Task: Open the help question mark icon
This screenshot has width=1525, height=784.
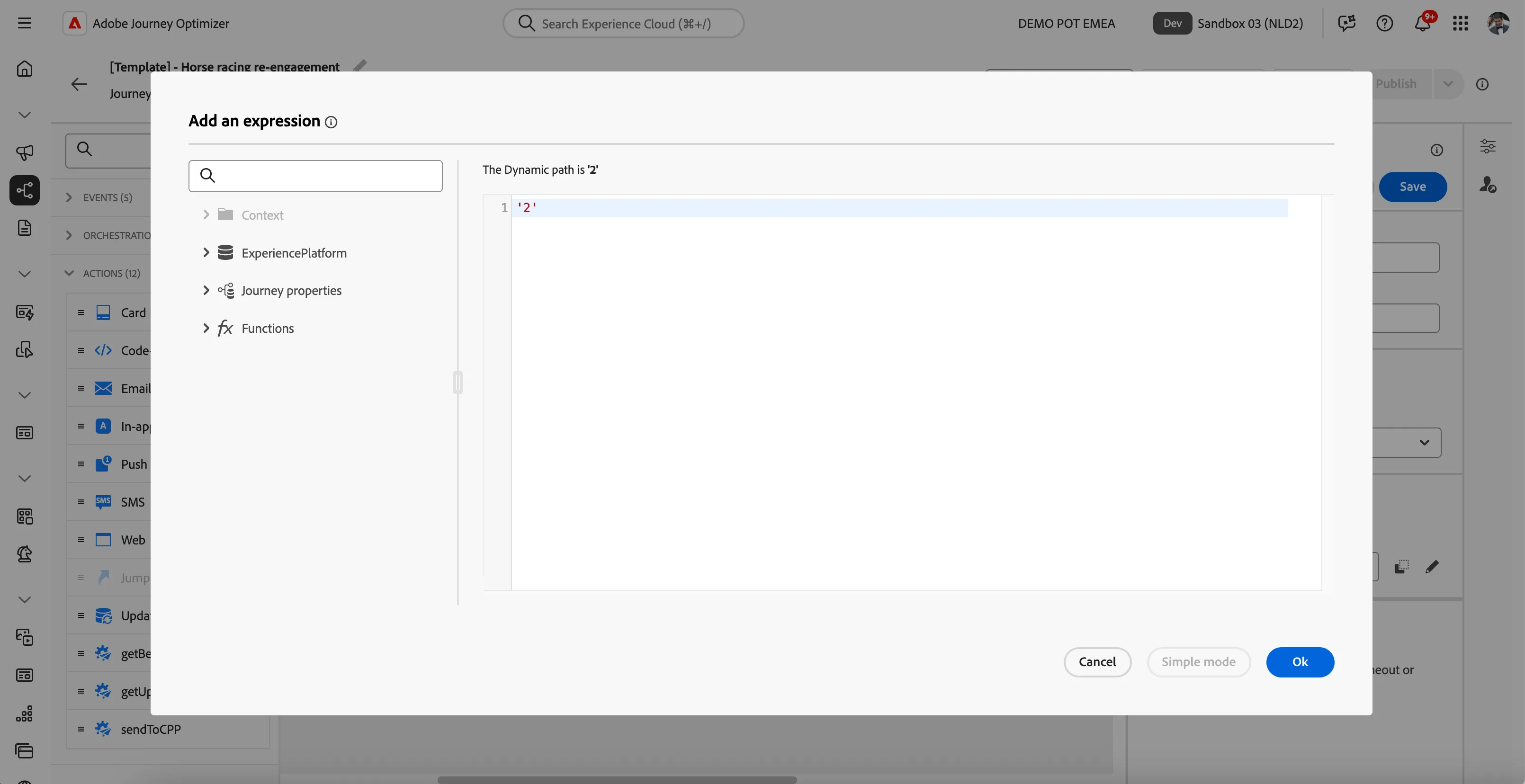Action: [x=1384, y=23]
